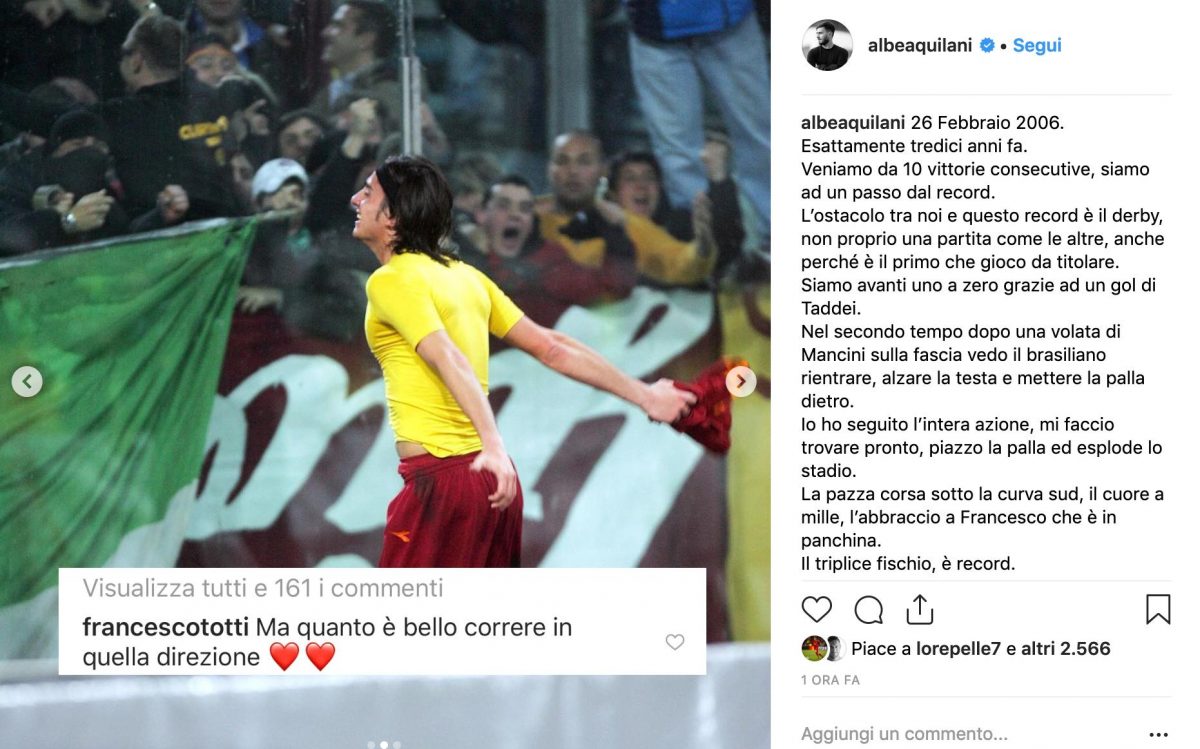Share the post using the share icon
This screenshot has height=749, width=1200.
[919, 608]
